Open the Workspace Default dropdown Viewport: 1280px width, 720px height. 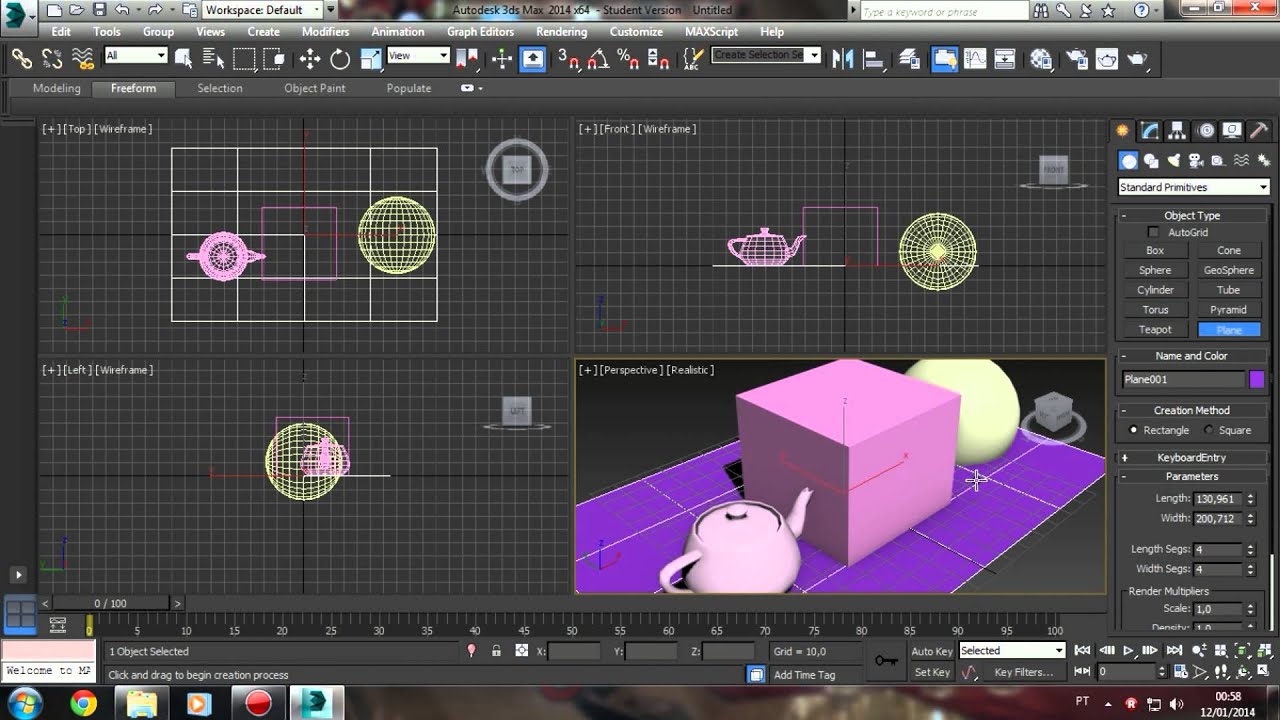point(264,10)
